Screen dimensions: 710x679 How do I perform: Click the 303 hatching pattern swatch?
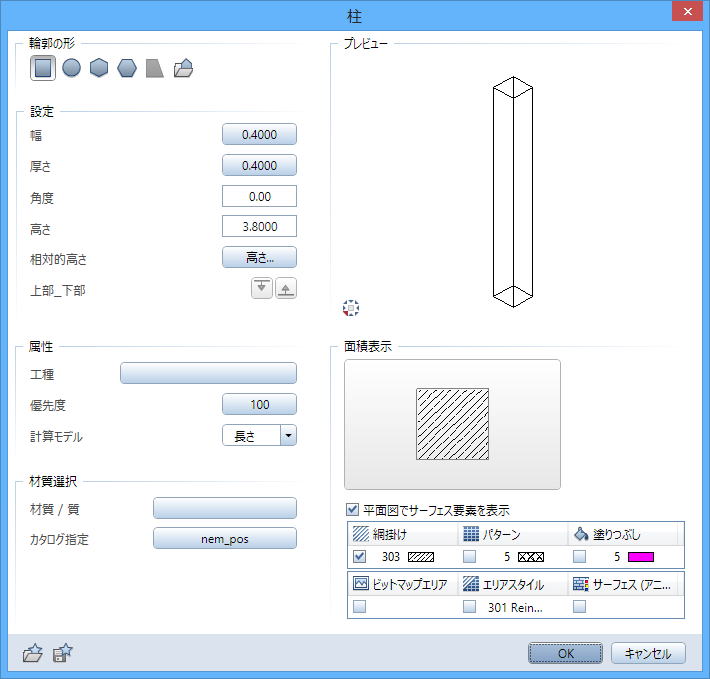pos(421,557)
